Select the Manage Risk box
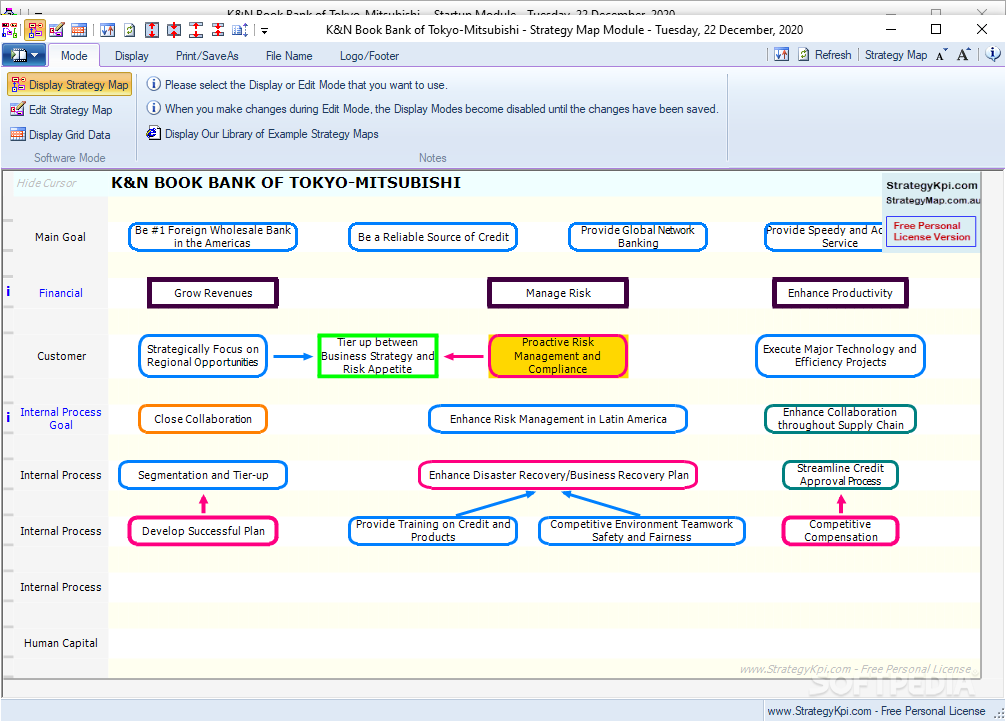This screenshot has height=722, width=1006. pos(558,293)
